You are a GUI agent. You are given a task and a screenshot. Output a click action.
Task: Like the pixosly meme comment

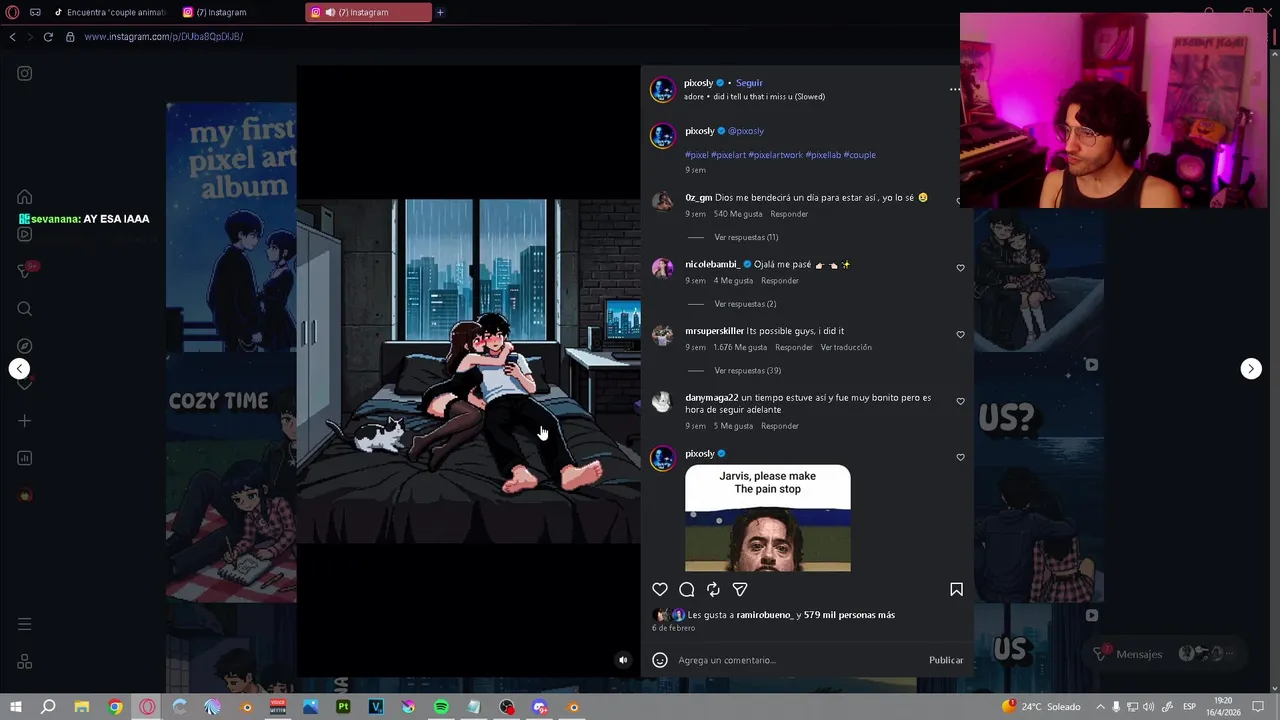(x=960, y=457)
